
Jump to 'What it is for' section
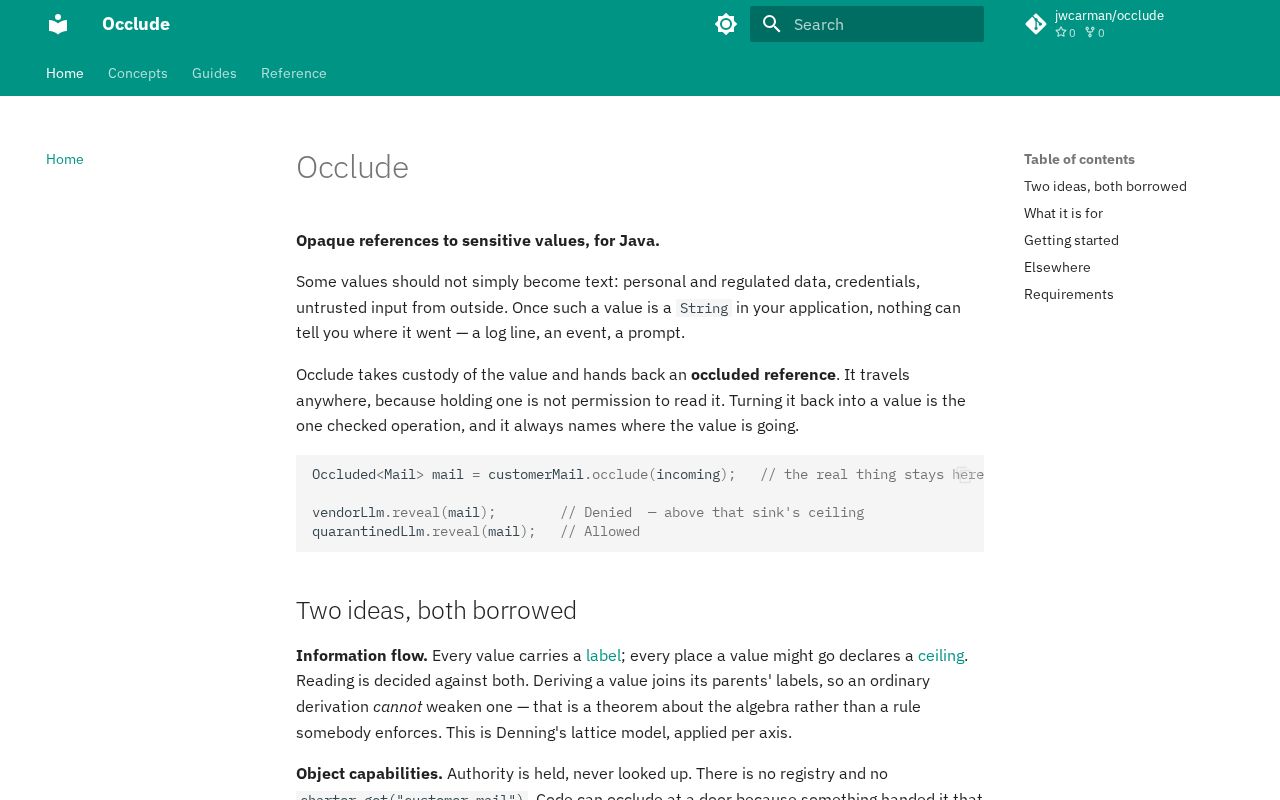point(1063,213)
